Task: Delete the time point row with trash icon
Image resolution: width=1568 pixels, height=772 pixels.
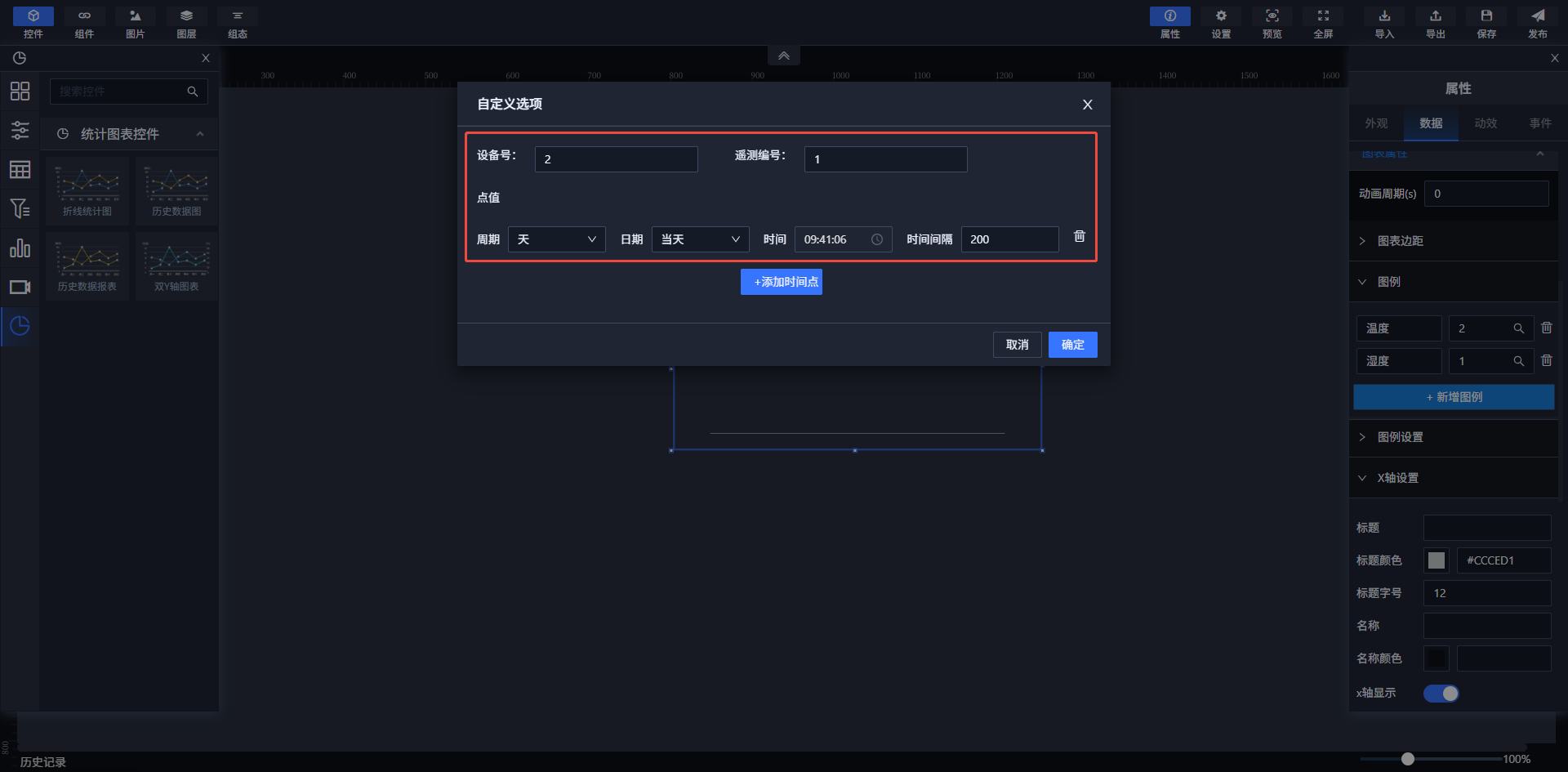Action: (x=1079, y=236)
